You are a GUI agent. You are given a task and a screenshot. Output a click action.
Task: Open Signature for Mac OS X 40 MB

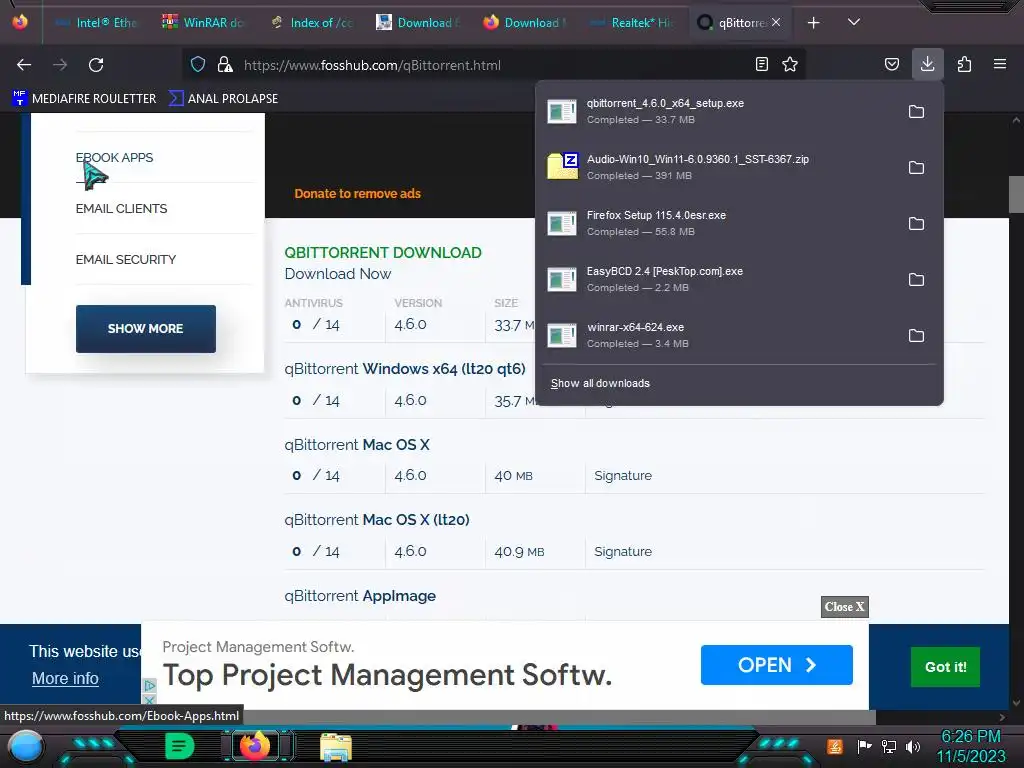click(623, 475)
